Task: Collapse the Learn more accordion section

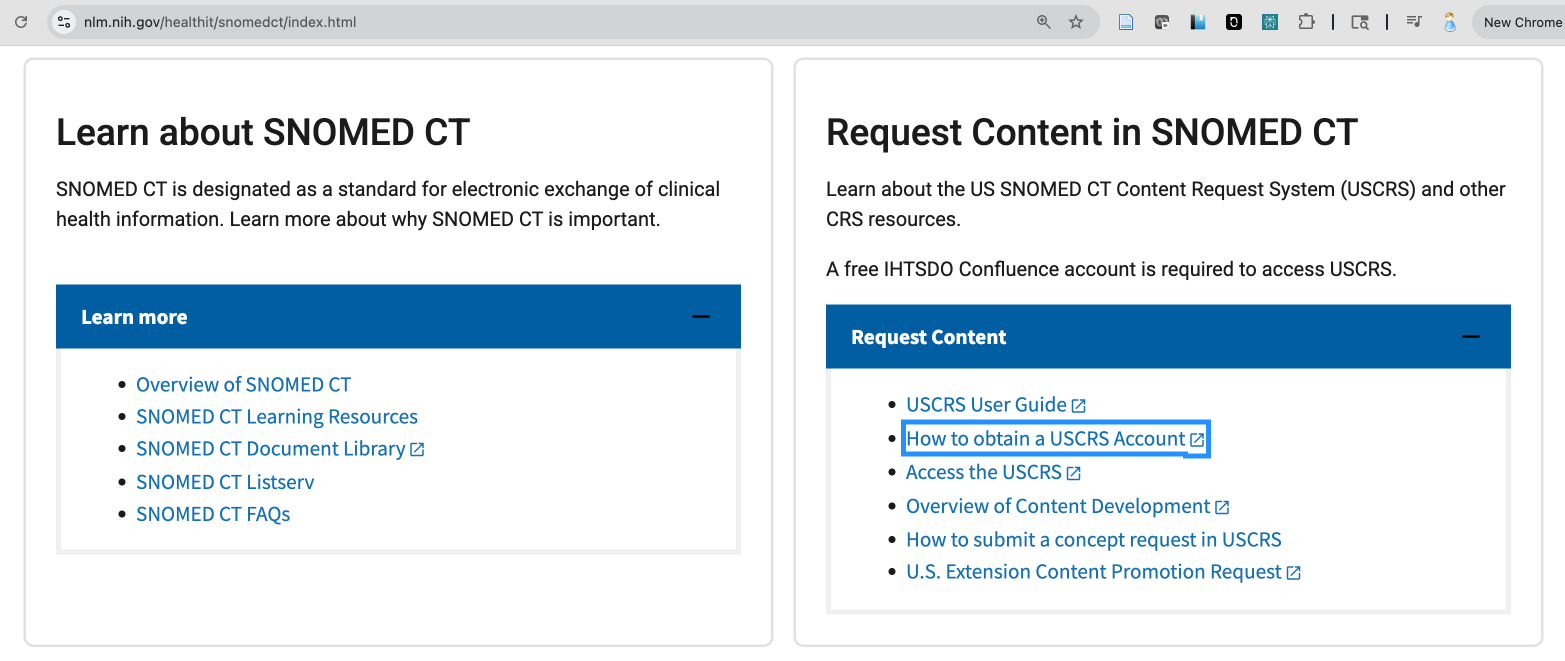Action: click(x=700, y=317)
